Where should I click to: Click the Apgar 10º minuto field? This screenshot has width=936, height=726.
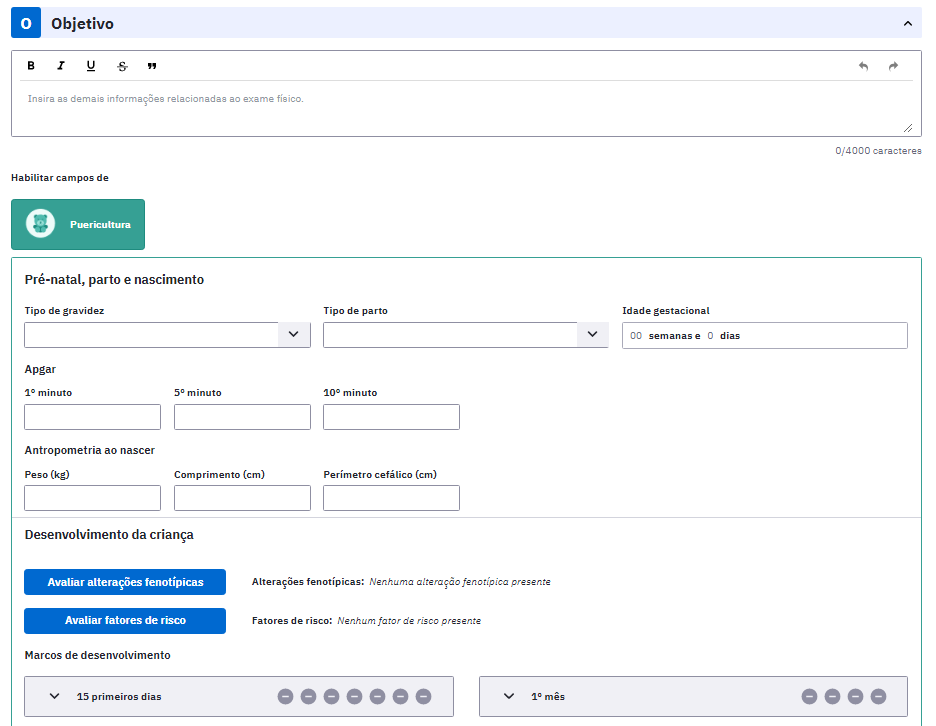point(392,417)
